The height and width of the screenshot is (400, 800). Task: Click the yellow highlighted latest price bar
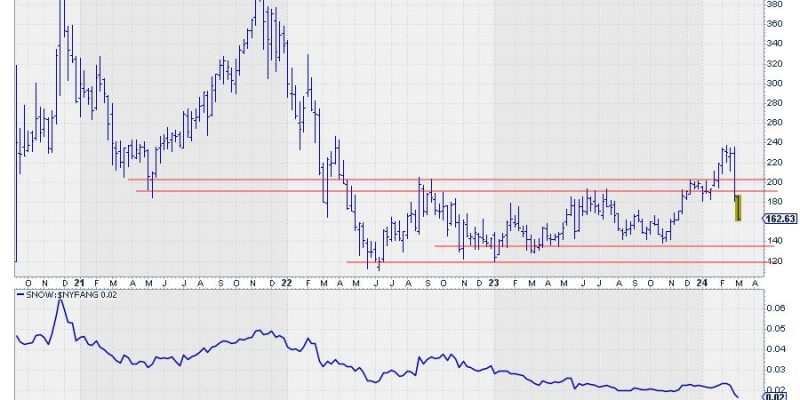[x=738, y=208]
